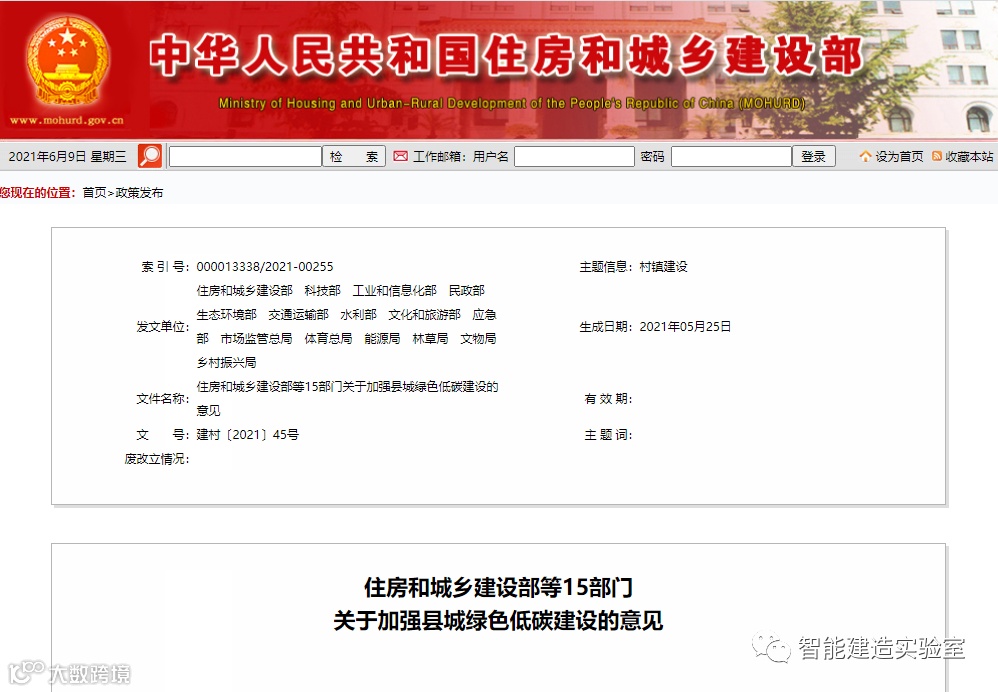Image resolution: width=998 pixels, height=692 pixels.
Task: Click the 乡村振兴局 issuing unit text
Action: 226,363
